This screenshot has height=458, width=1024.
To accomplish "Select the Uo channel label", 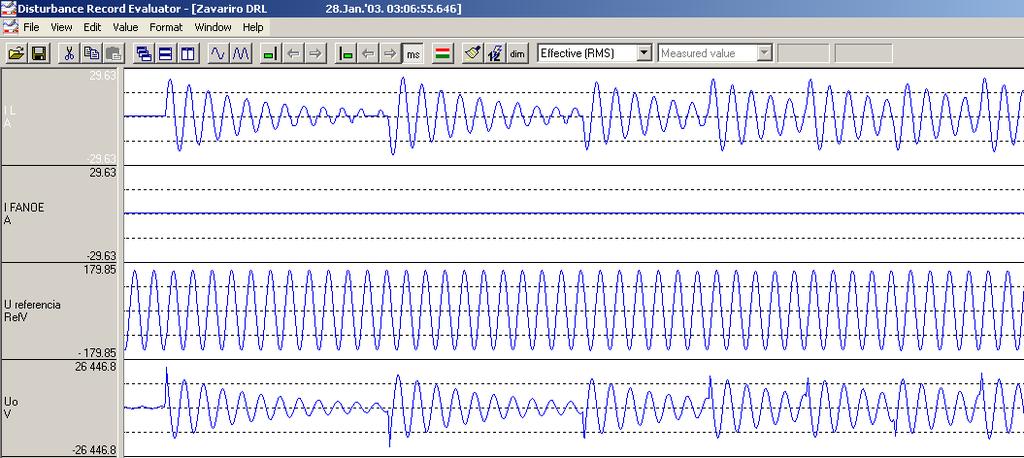I will (10, 401).
